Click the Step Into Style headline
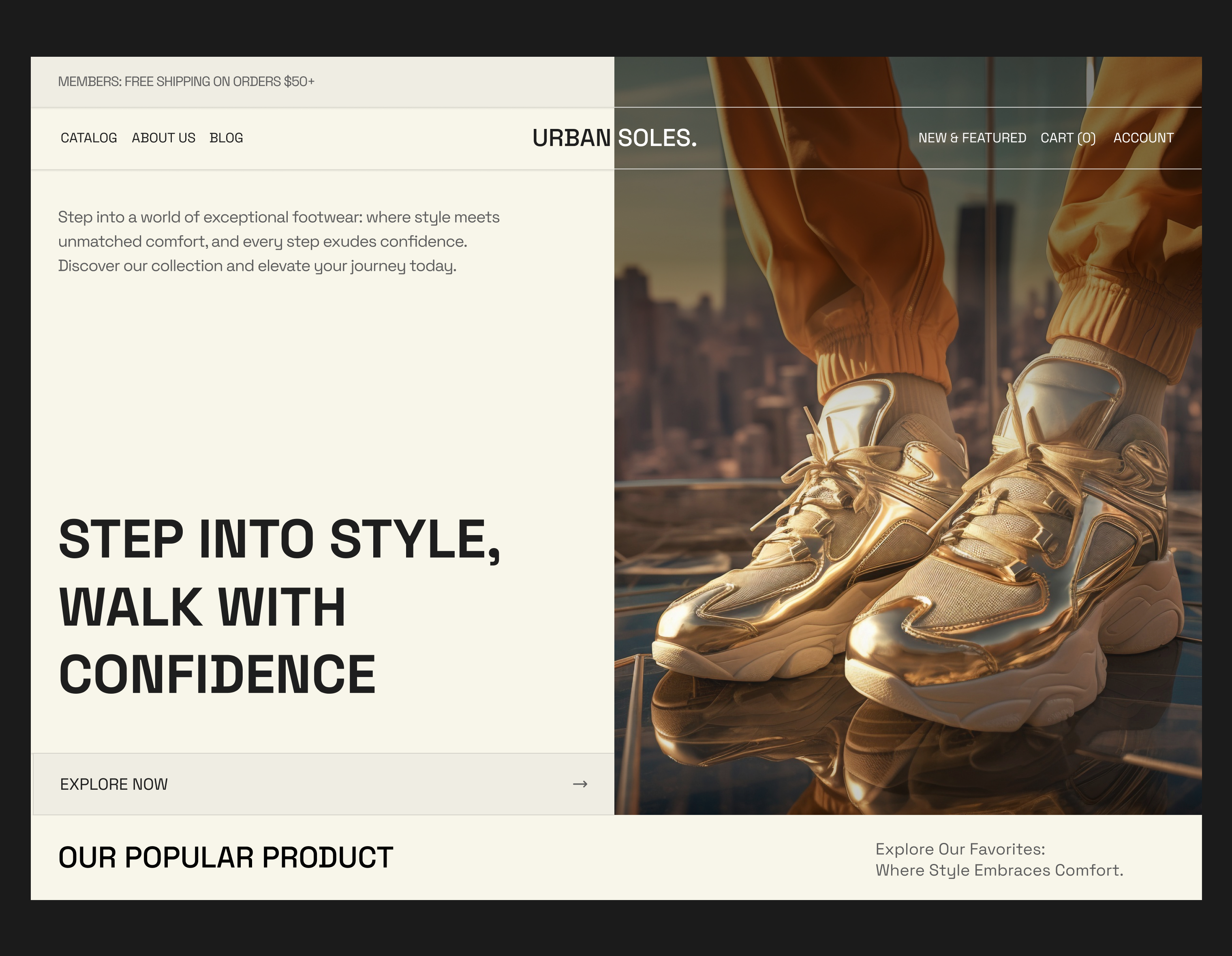Viewport: 1232px width, 956px height. [279, 606]
